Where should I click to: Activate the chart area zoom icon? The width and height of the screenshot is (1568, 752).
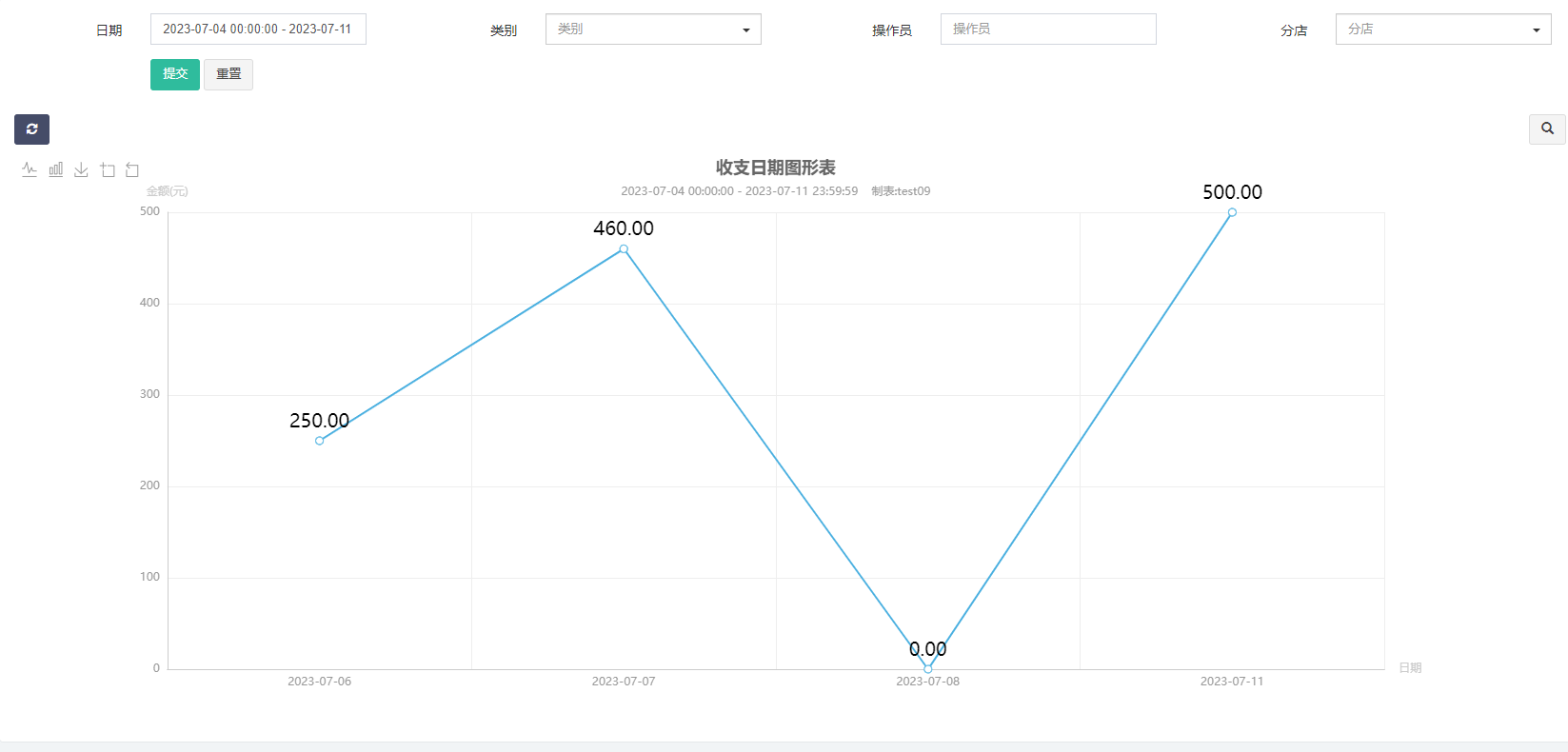click(108, 169)
